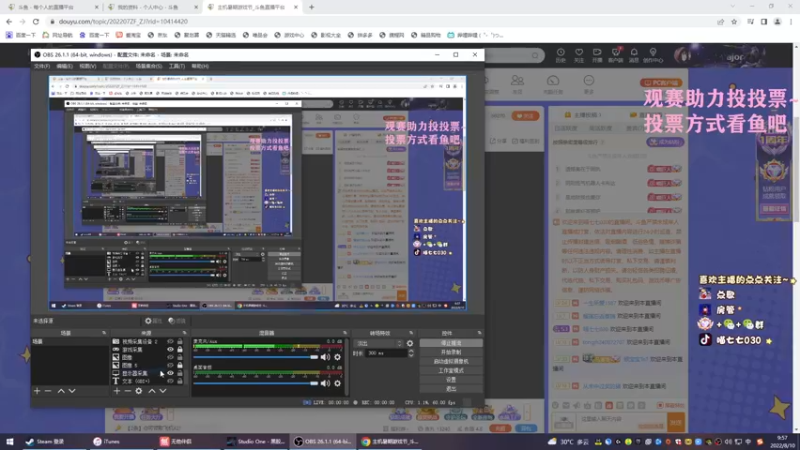Open the Windows Start menu
800x450 pixels.
pyautogui.click(x=9, y=442)
